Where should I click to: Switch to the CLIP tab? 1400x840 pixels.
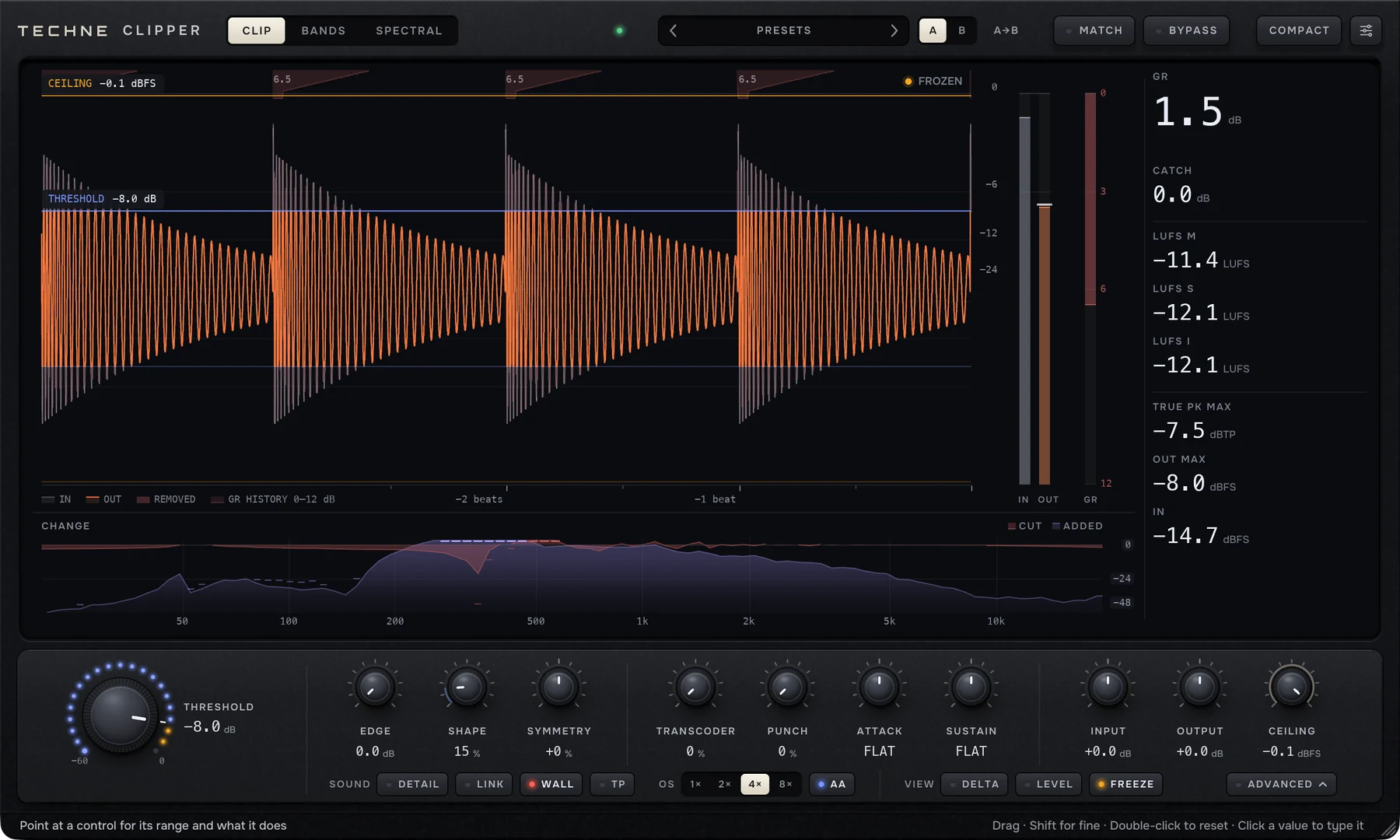[257, 30]
